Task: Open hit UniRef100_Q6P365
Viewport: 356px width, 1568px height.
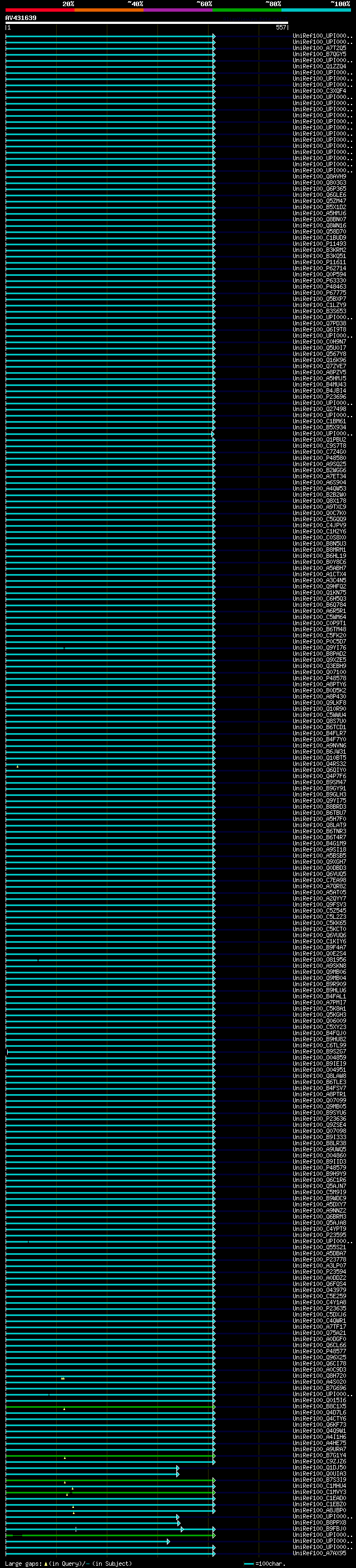Action: pos(319,189)
